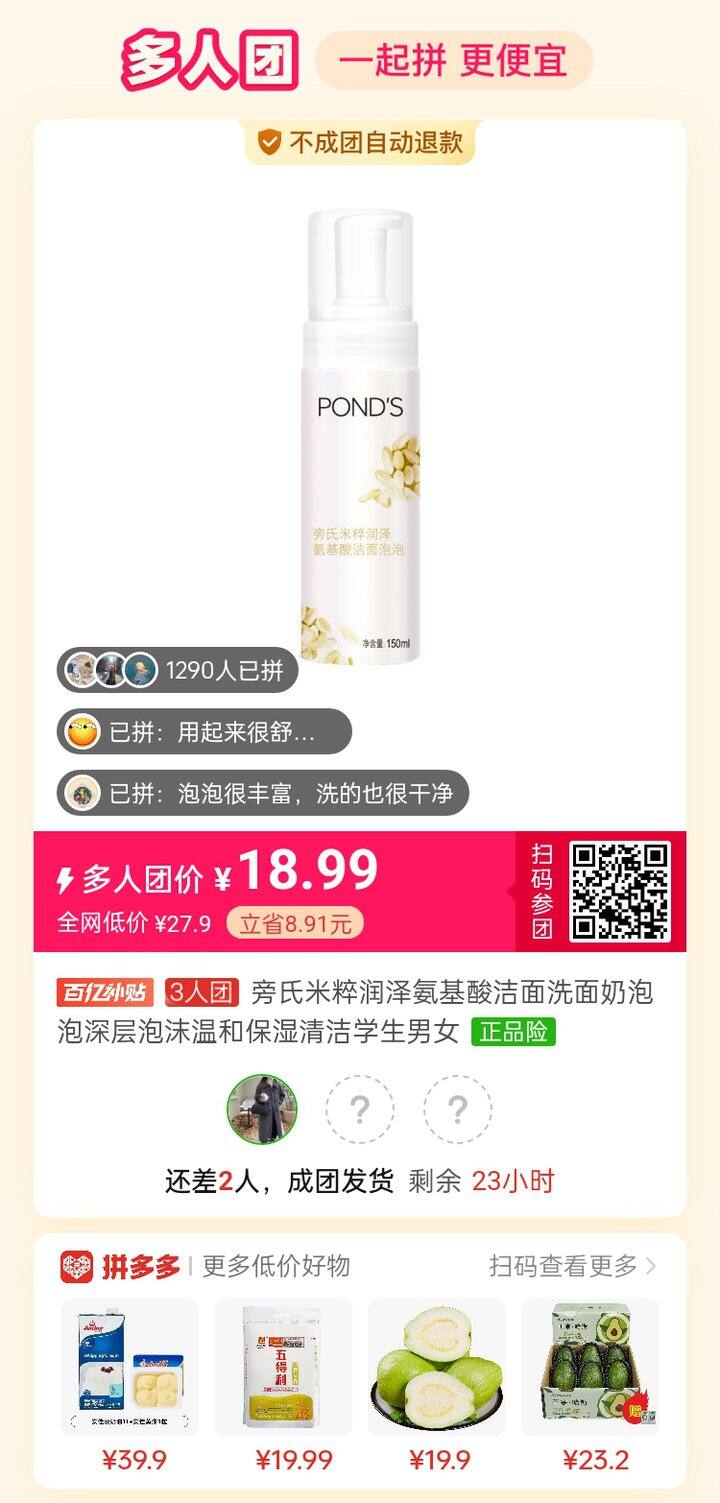The width and height of the screenshot is (720, 1503).
Task: Click the green 正品险 badge
Action: pos(514,1032)
